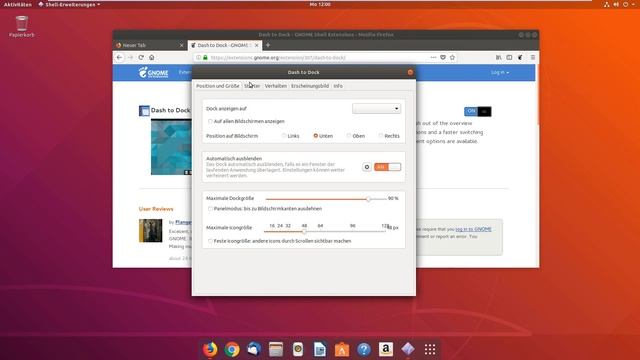The height and width of the screenshot is (360, 640).
Task: Launch Rhythmbox from the dock
Action: tap(298, 349)
